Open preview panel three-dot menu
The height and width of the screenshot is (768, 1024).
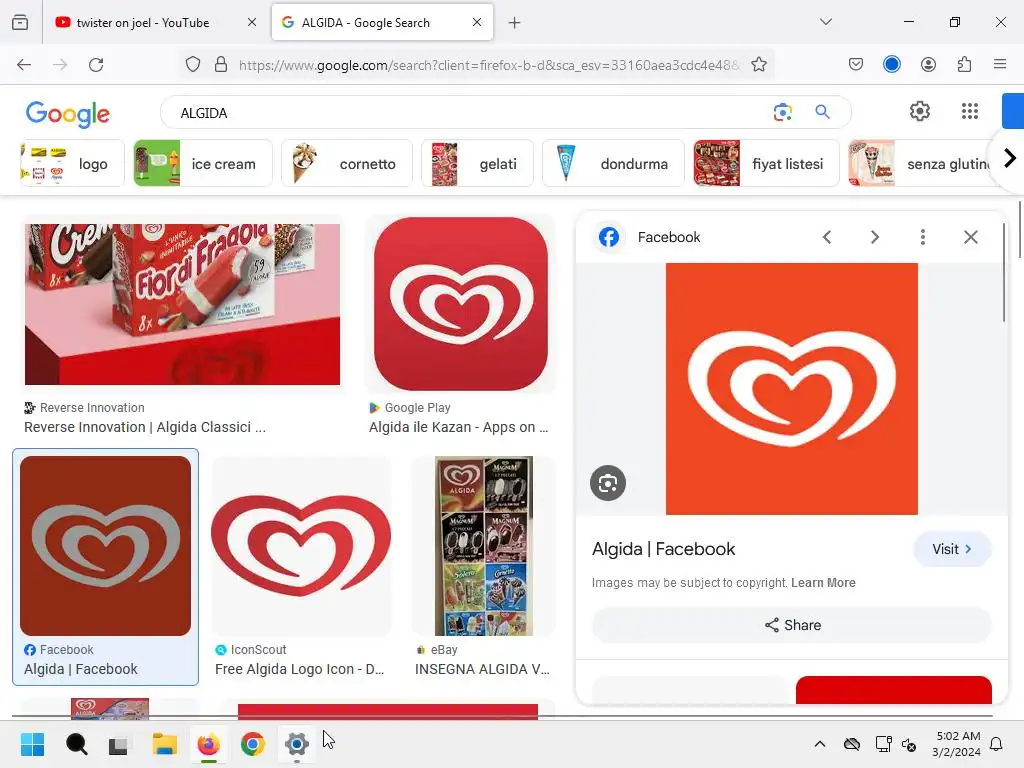[922, 237]
